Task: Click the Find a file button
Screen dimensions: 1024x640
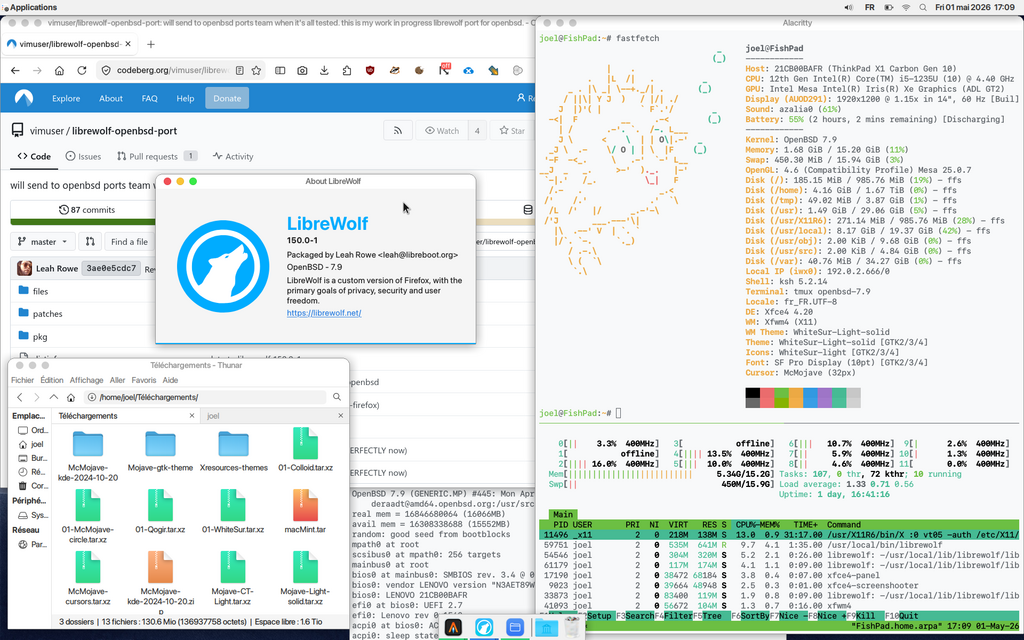Action: tap(129, 242)
